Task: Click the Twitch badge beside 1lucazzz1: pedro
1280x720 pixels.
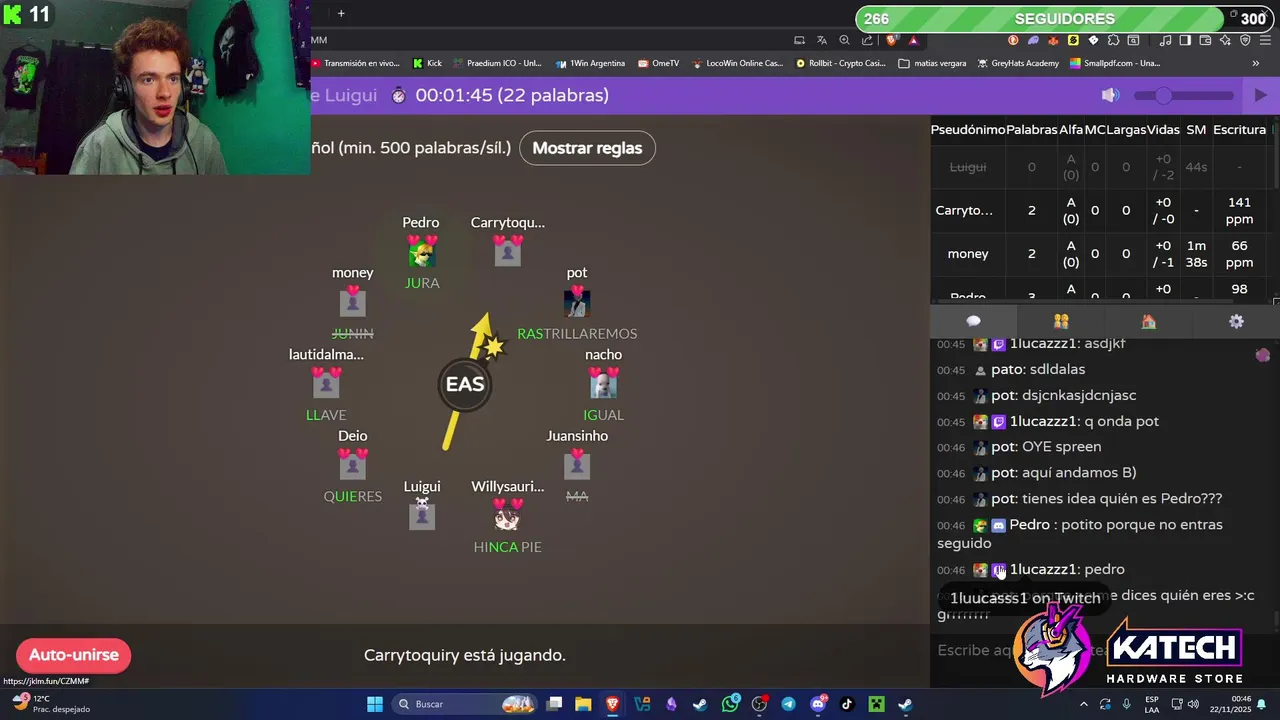Action: (x=998, y=570)
